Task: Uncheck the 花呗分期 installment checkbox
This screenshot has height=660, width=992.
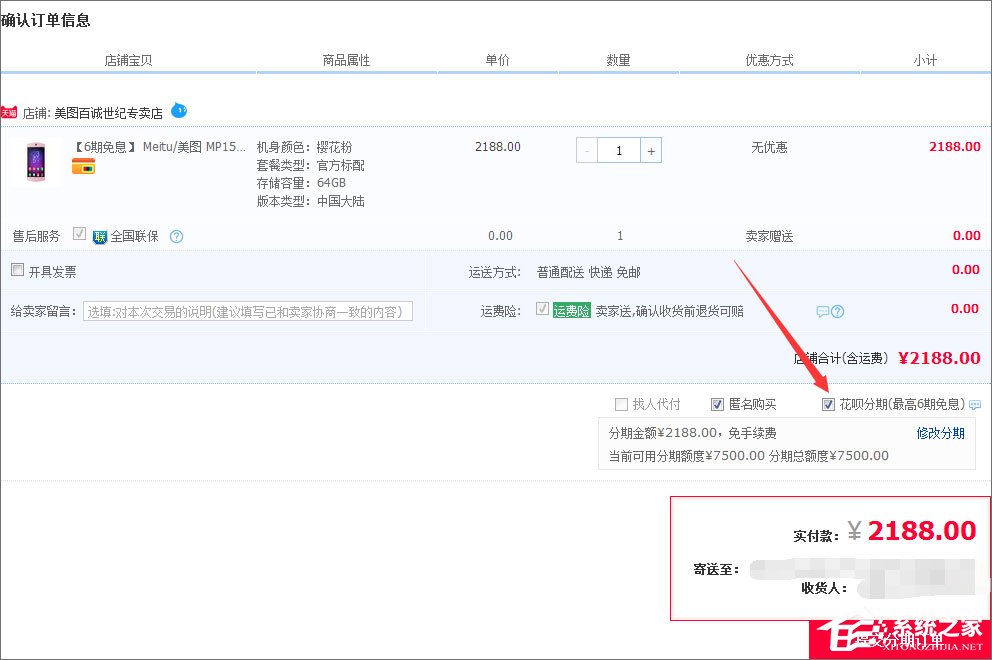Action: point(828,404)
